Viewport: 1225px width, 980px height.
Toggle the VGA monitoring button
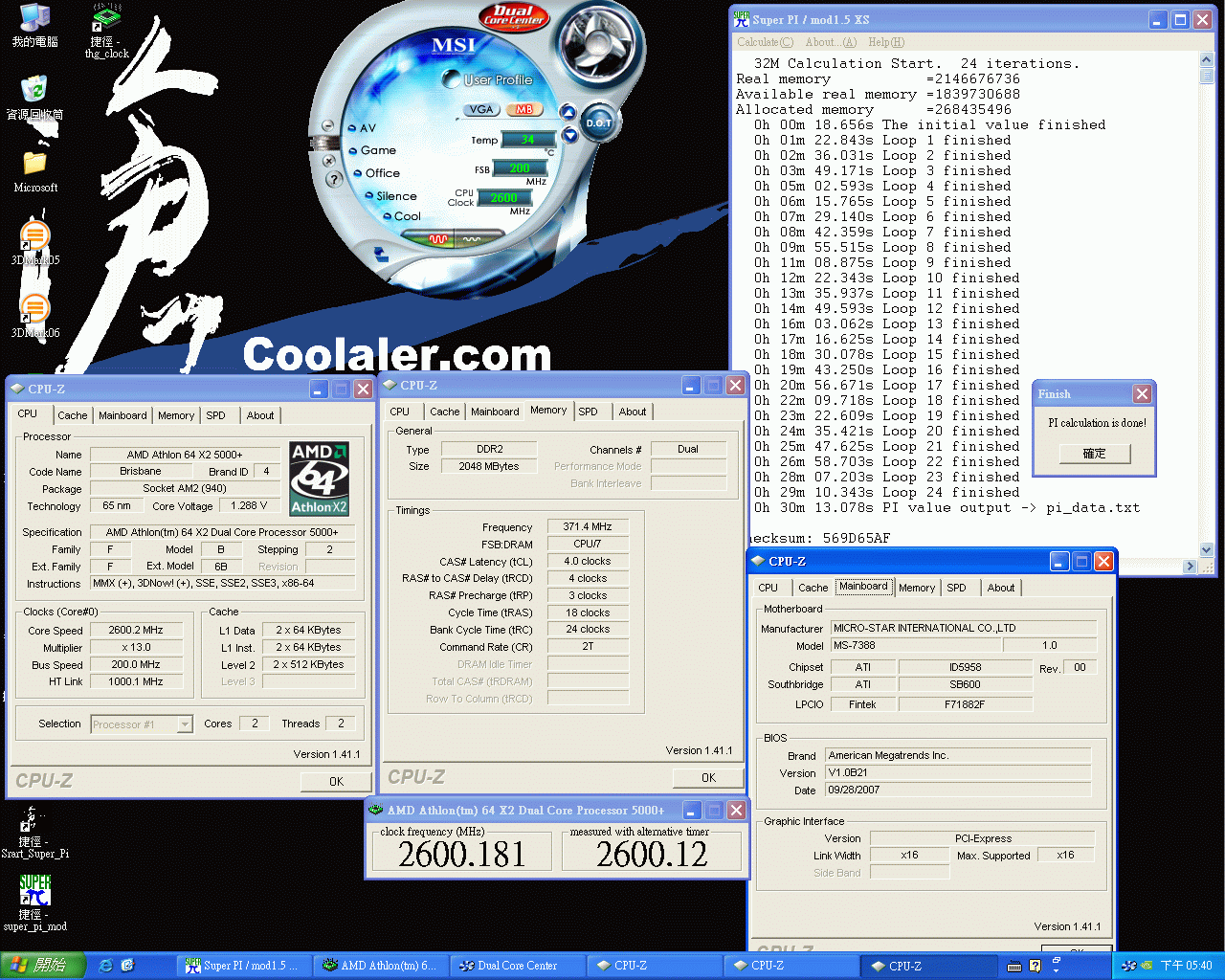(481, 109)
